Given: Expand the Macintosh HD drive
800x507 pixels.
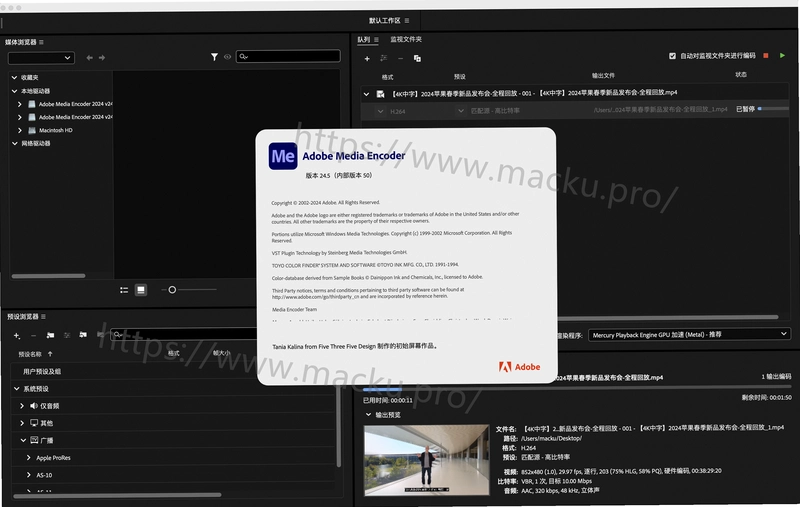Looking at the screenshot, I should 19,130.
